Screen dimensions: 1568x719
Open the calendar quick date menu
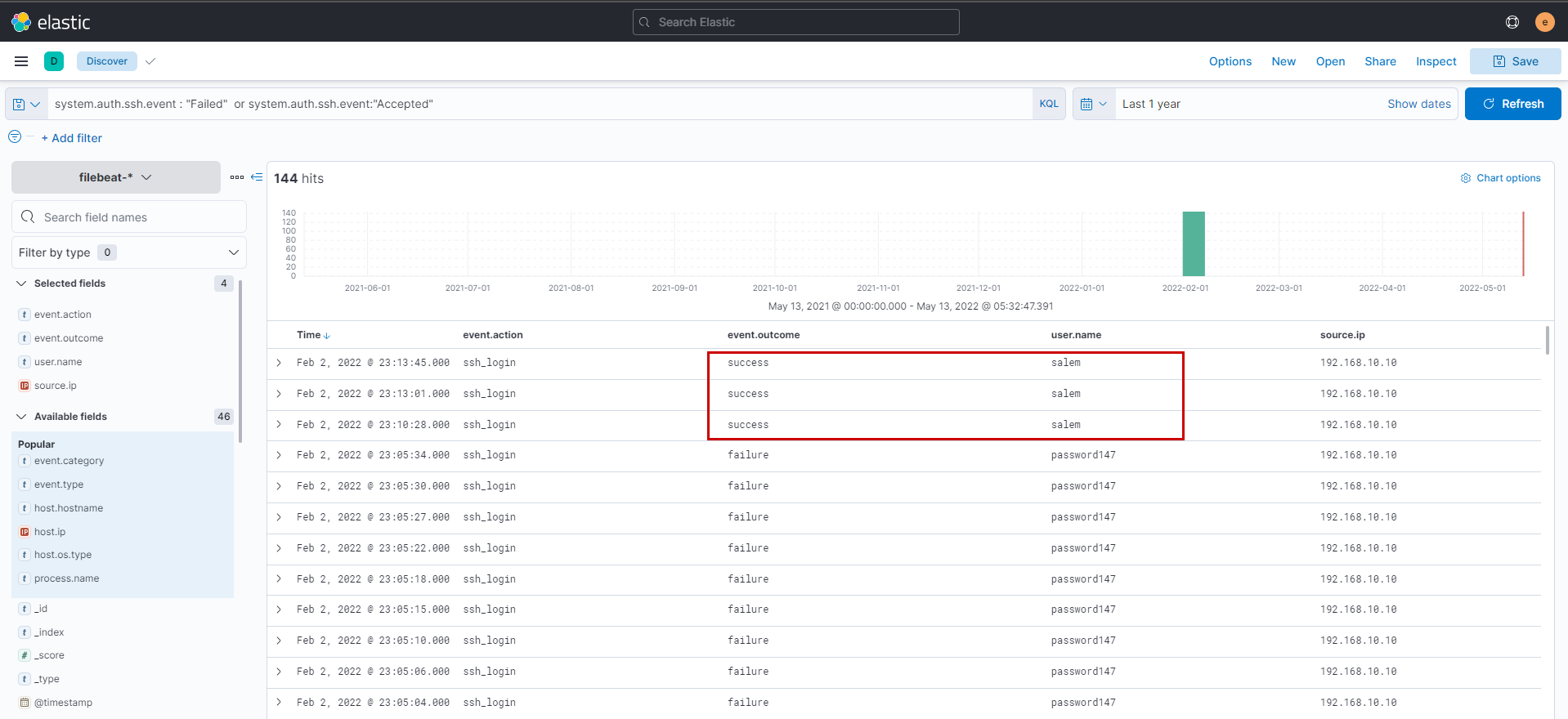tap(1094, 104)
